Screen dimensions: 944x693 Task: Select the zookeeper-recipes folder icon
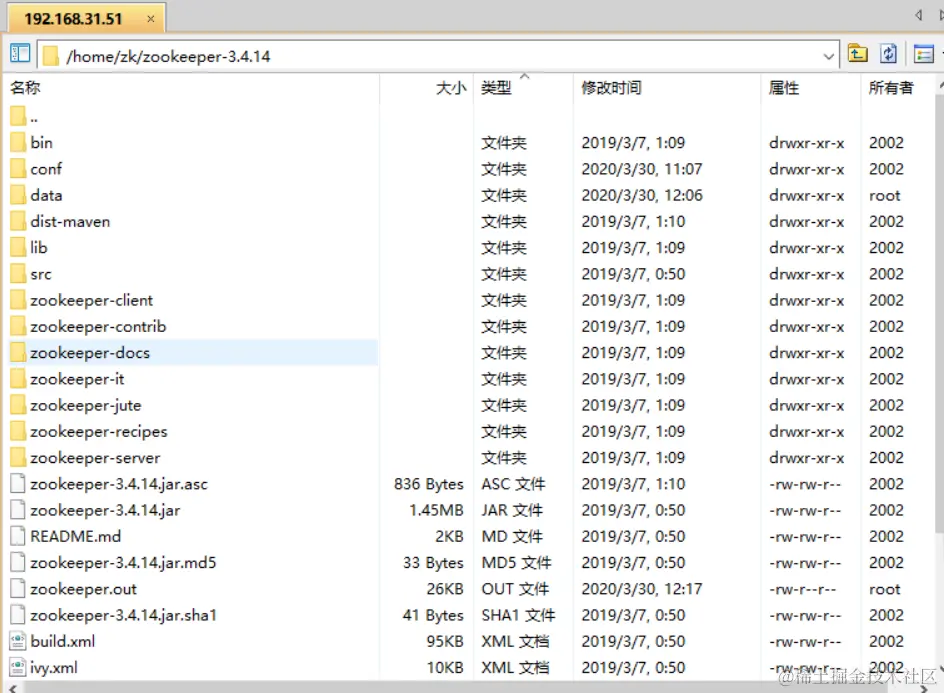18,432
